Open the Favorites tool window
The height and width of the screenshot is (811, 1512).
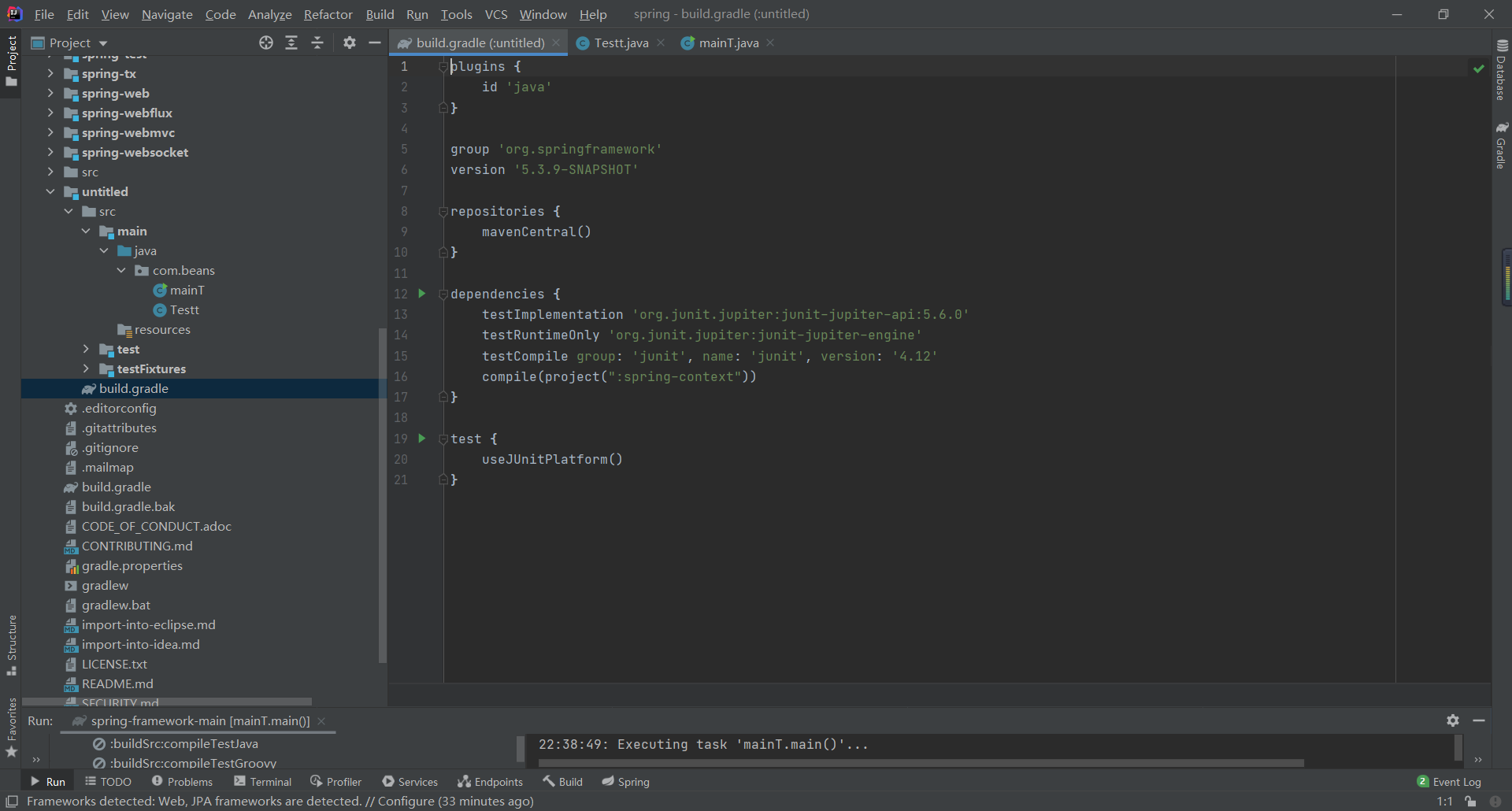tap(11, 728)
